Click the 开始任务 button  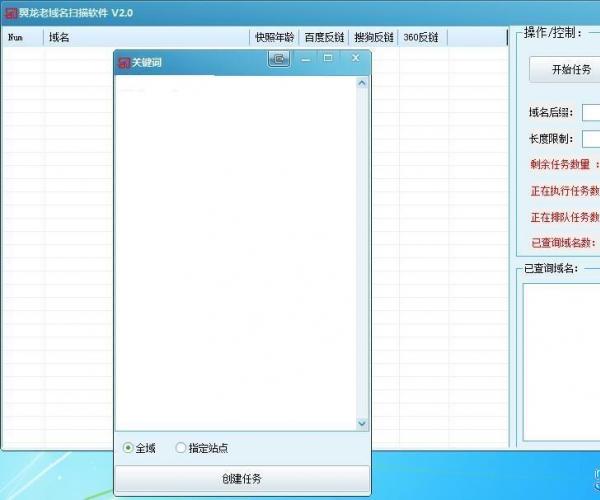click(x=566, y=70)
